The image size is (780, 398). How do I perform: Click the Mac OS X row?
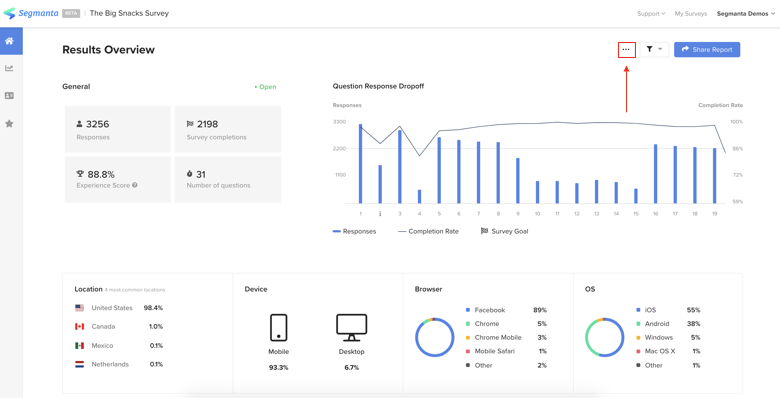click(x=668, y=351)
